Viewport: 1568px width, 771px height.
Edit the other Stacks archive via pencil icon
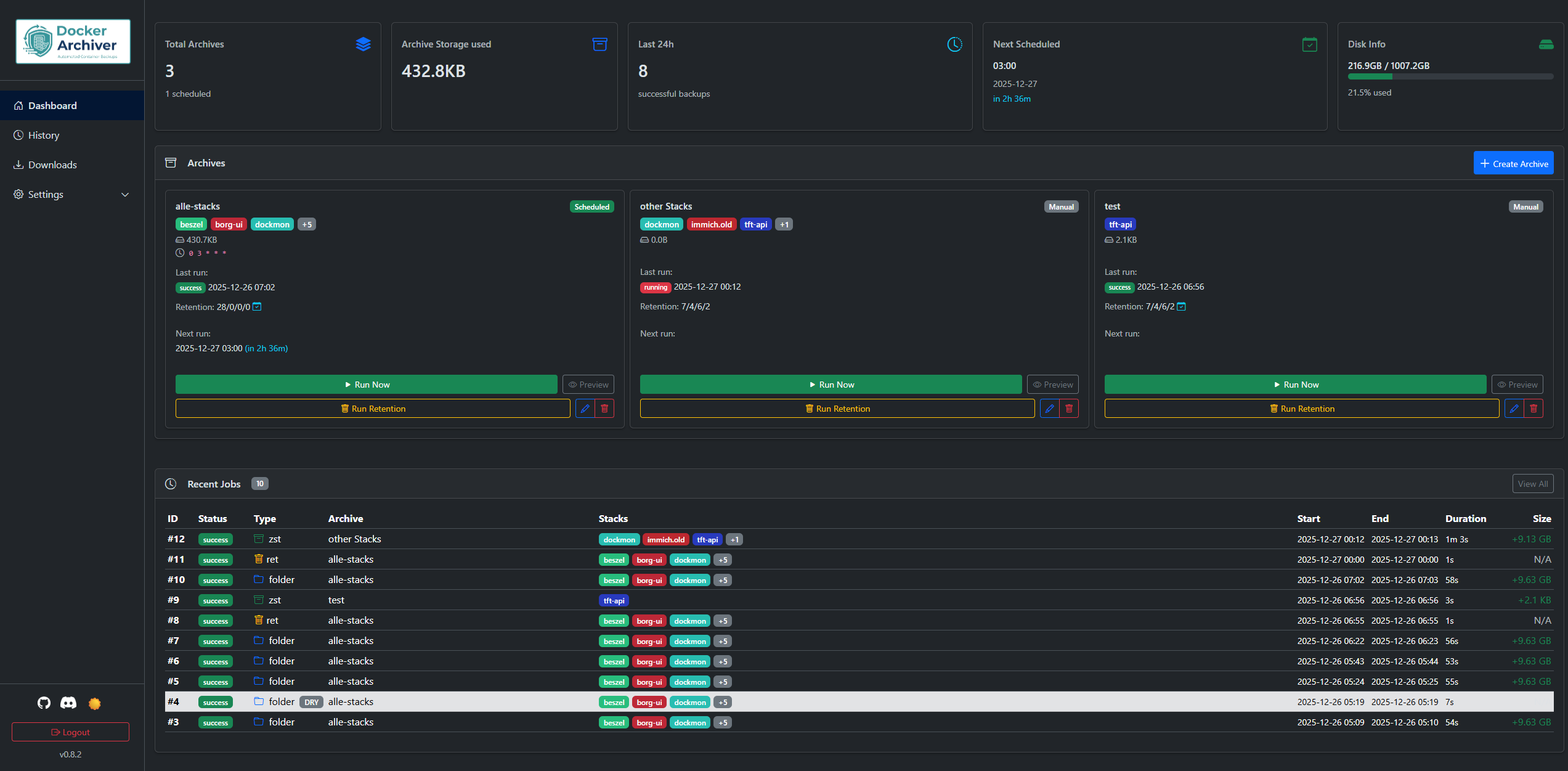pos(1049,409)
